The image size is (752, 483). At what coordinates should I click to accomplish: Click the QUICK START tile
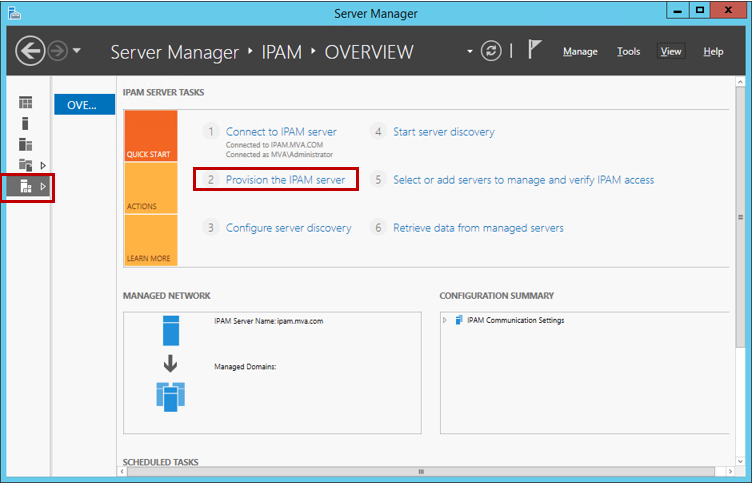point(151,136)
